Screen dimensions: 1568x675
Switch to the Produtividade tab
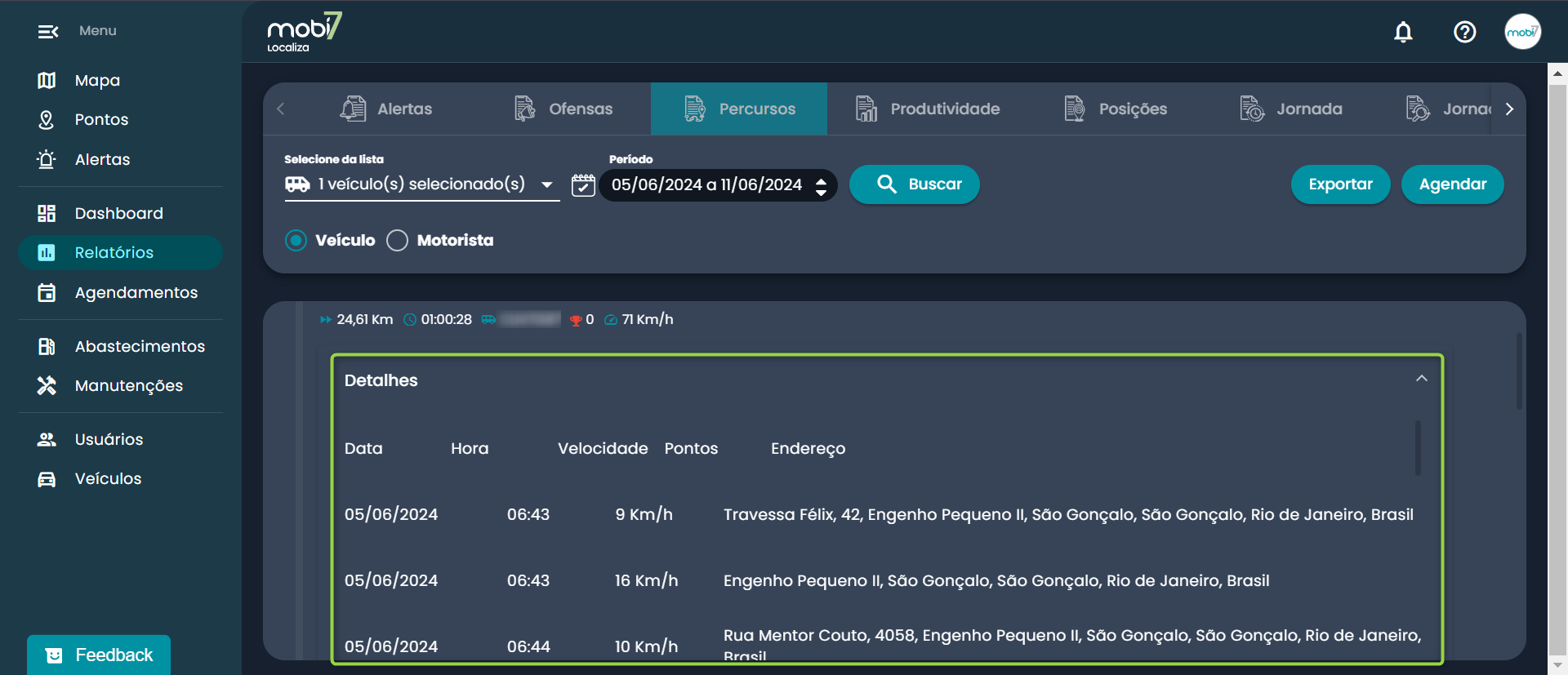tap(928, 109)
